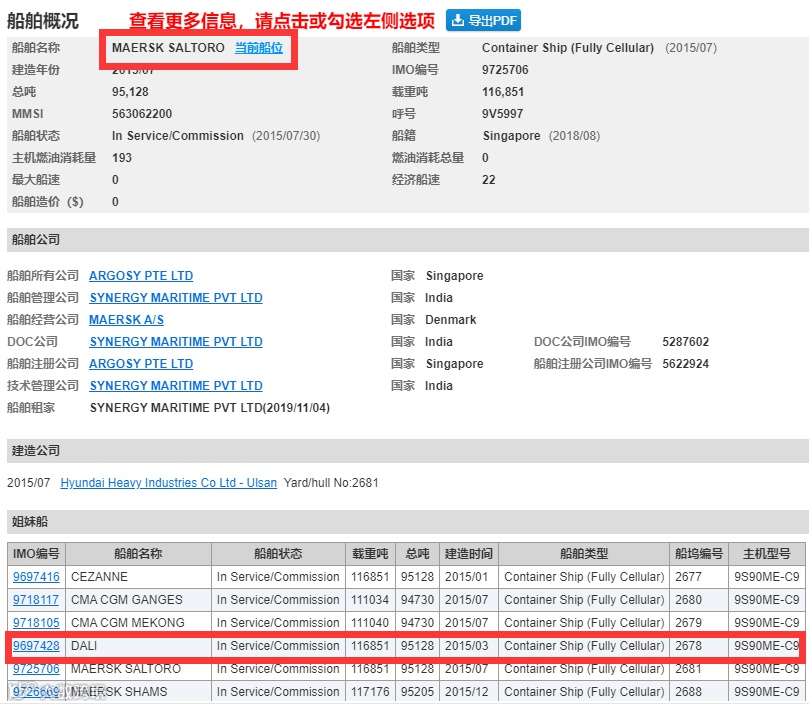Viewport: 809px width, 707px height.
Task: Click the registered company IMO number 5622924
Action: 686,364
